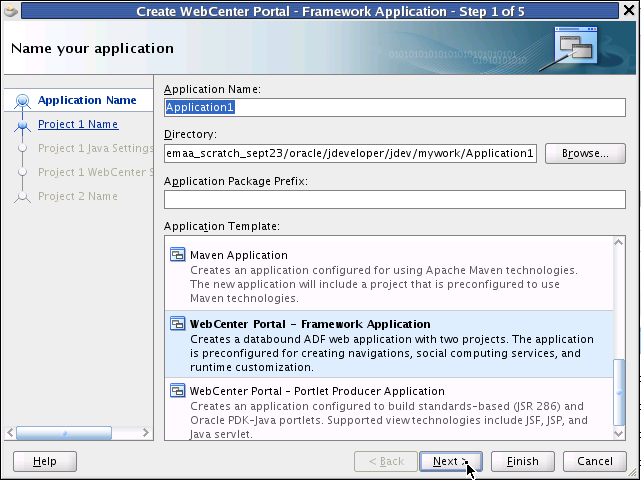Click the Project 1 Name step node icon
641x480 pixels.
pyautogui.click(x=22, y=124)
